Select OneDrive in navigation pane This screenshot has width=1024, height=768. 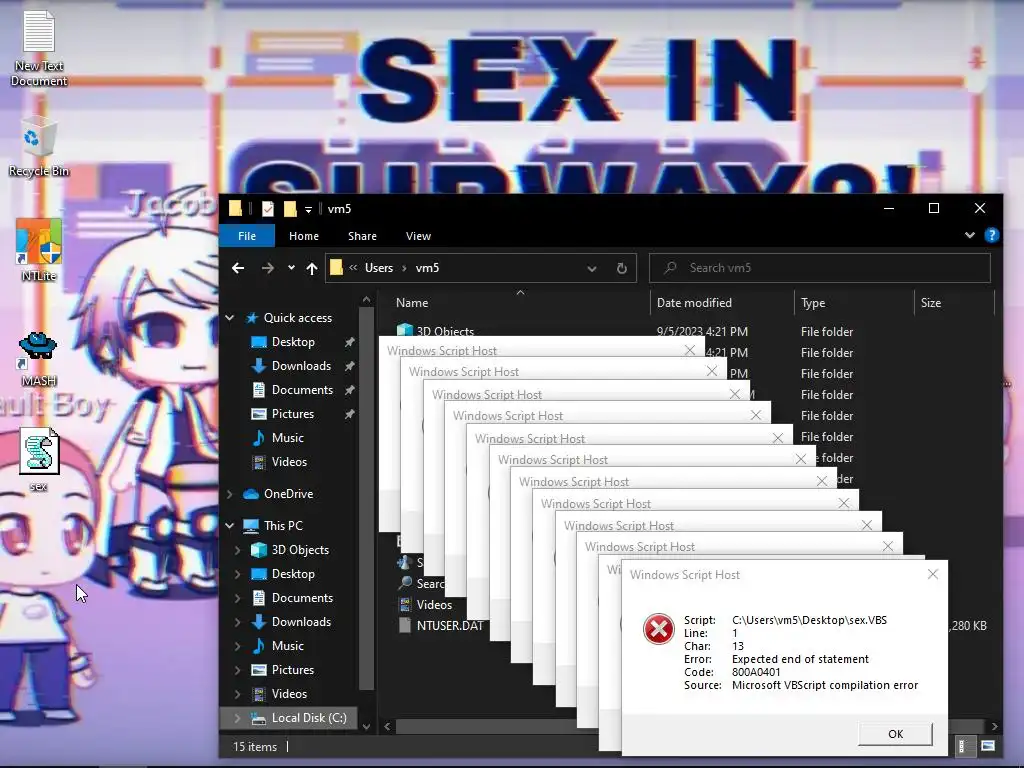pos(288,494)
